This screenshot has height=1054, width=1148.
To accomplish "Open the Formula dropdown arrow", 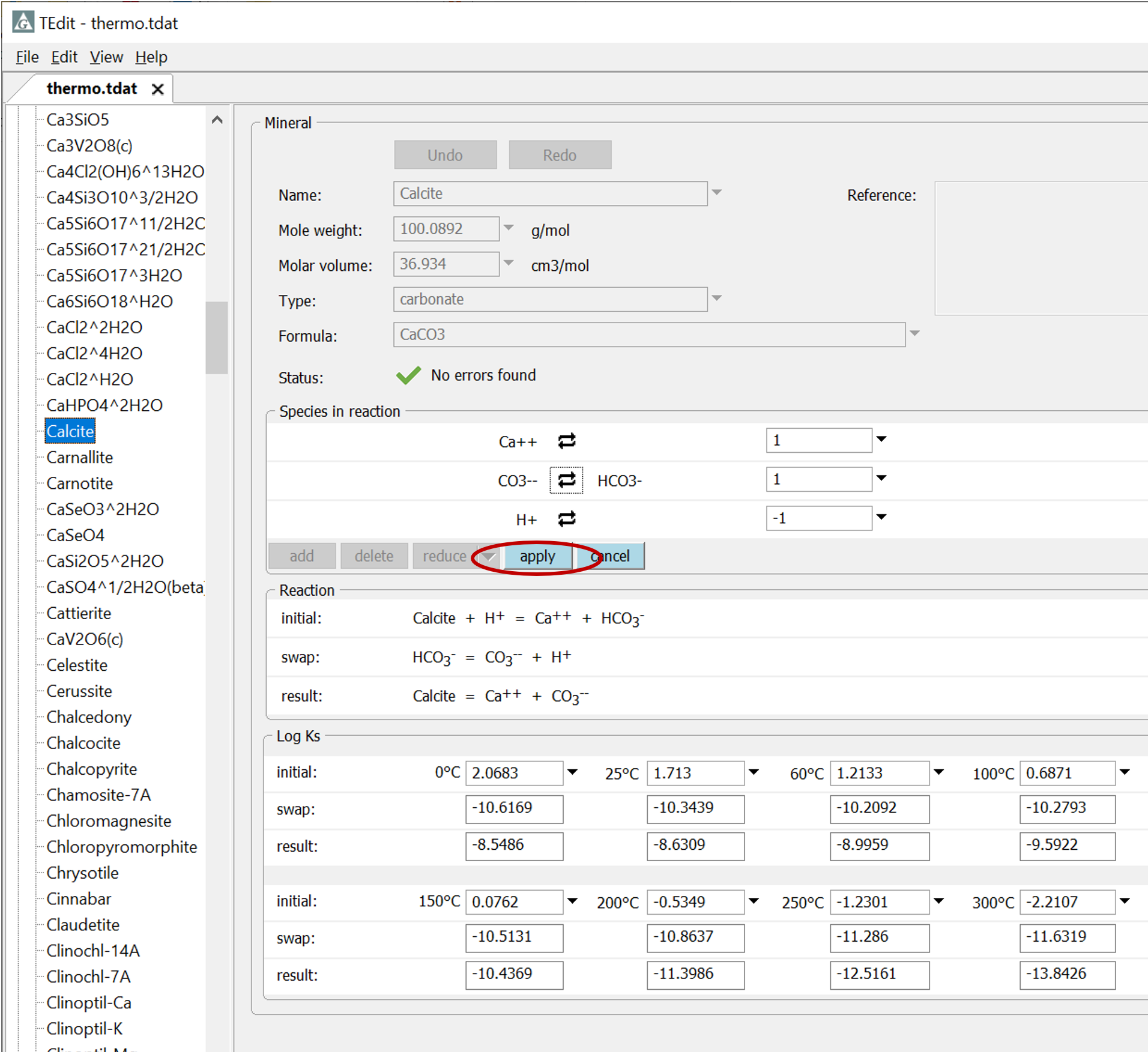I will click(x=914, y=333).
